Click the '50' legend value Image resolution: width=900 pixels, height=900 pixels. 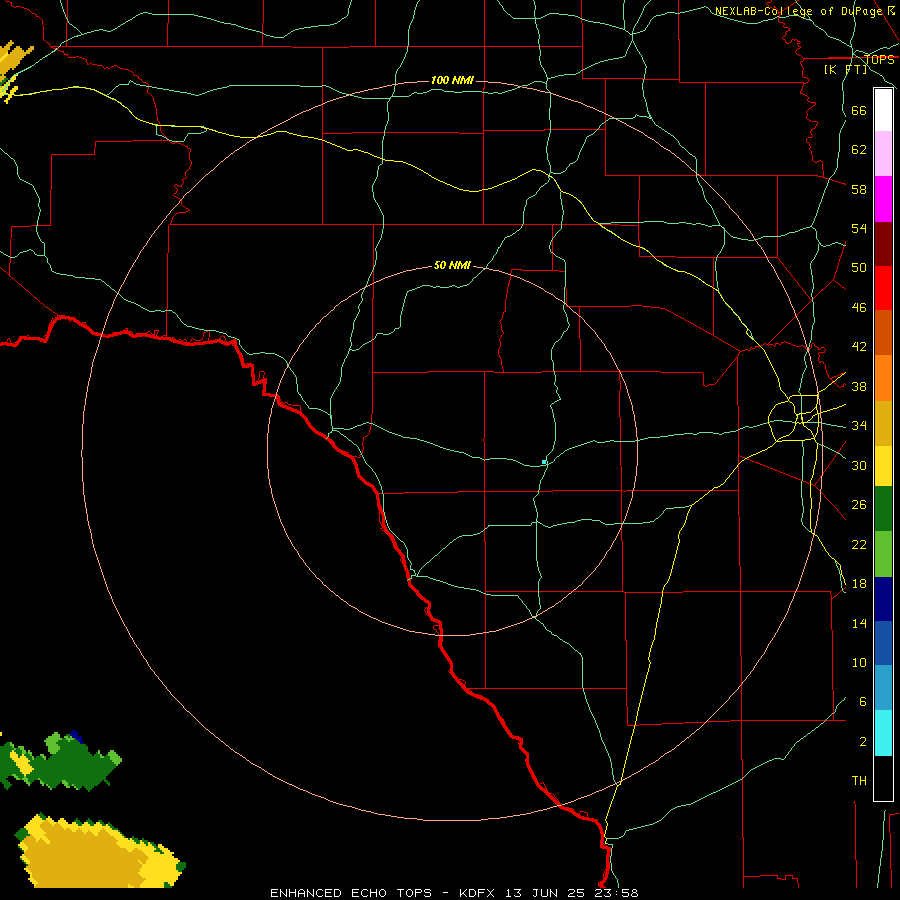click(859, 268)
